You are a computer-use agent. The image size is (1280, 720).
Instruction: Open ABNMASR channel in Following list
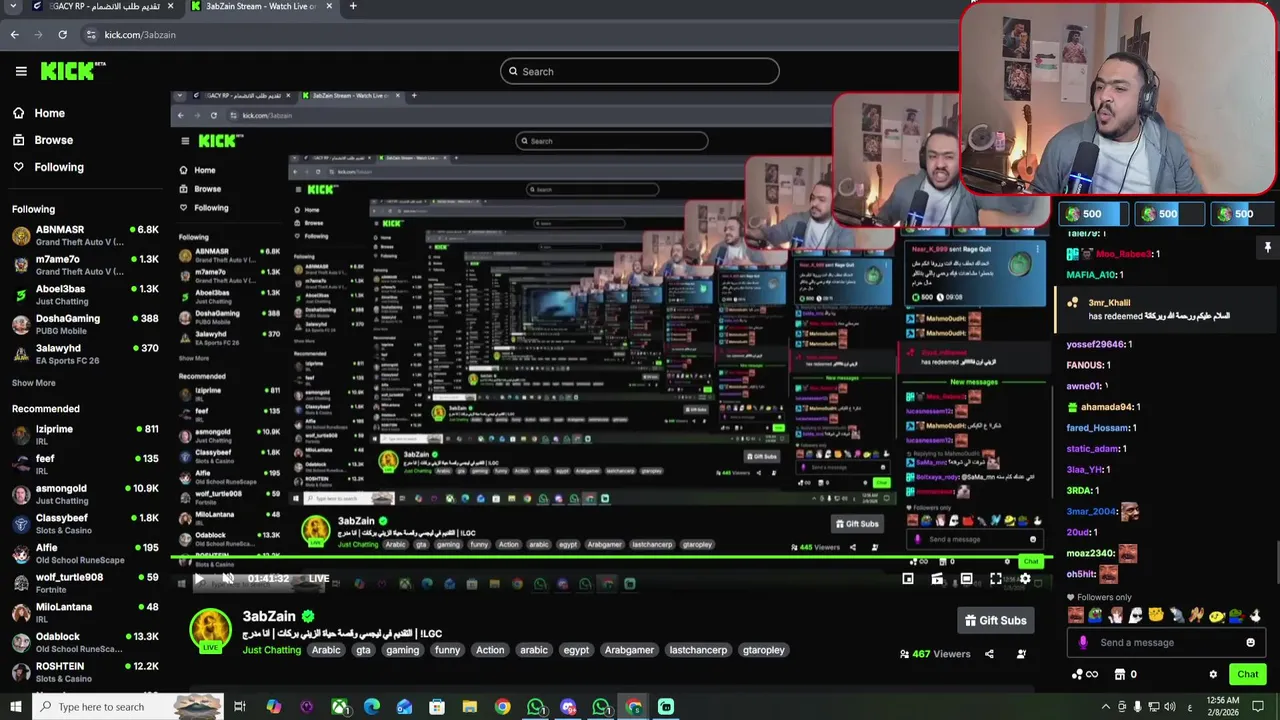85,235
